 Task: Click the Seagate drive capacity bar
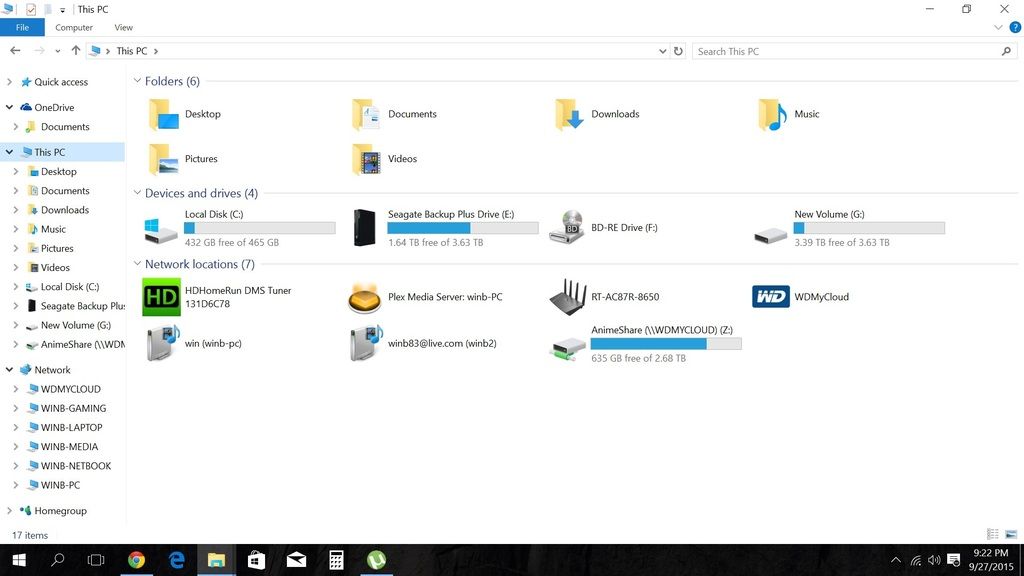pyautogui.click(x=462, y=228)
